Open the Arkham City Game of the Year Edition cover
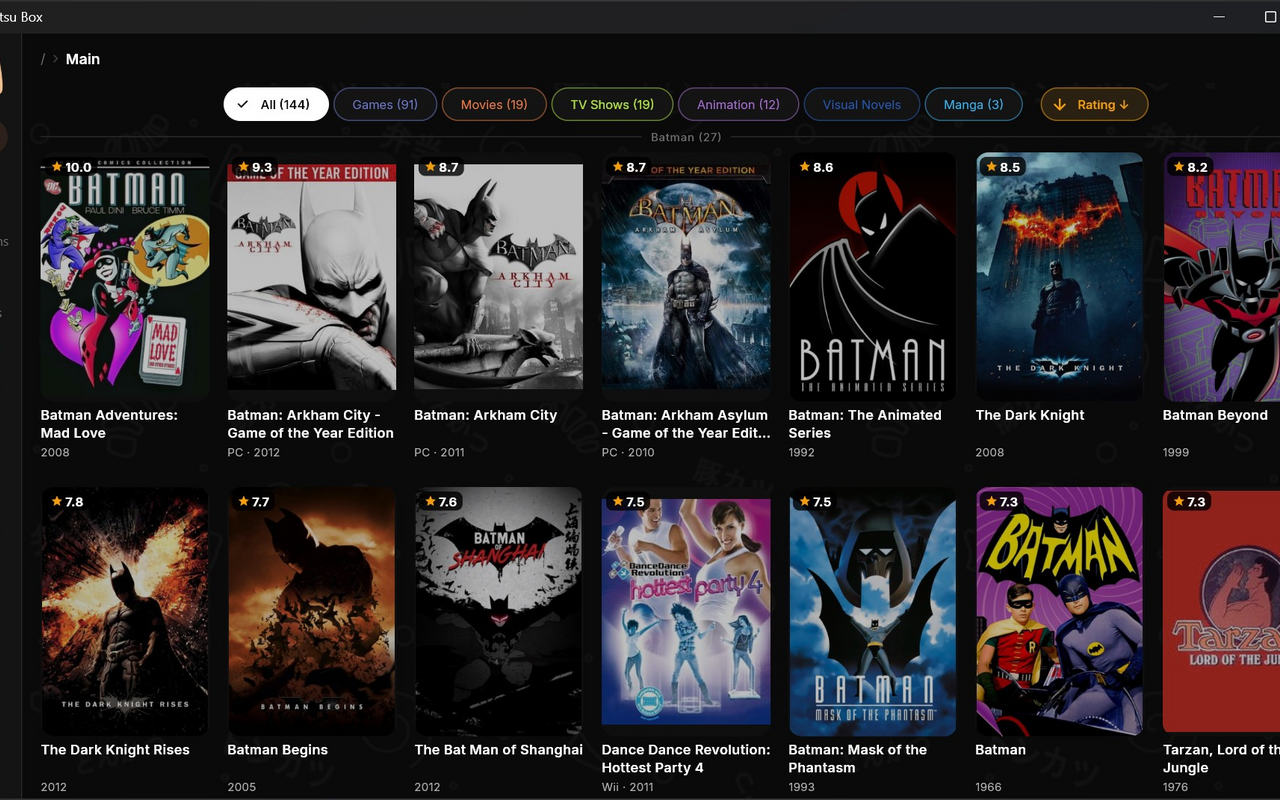The height and width of the screenshot is (800, 1280). pos(312,277)
